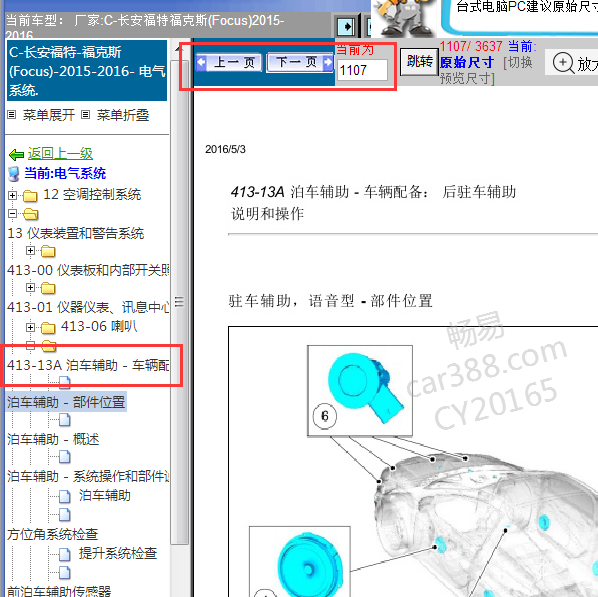Click folder icon beside 413-06 喇叭
This screenshot has width=598, height=597.
click(x=48, y=327)
